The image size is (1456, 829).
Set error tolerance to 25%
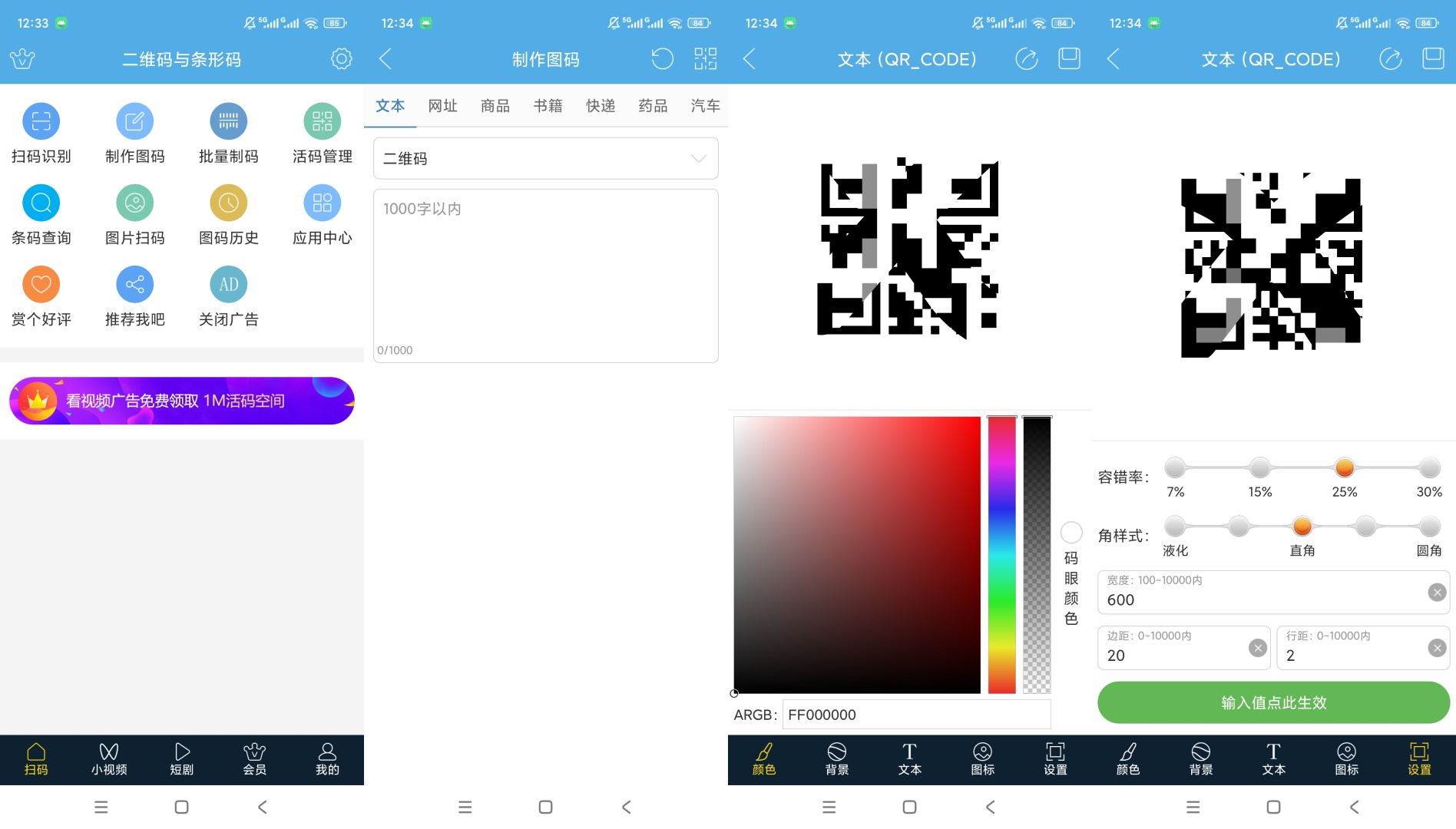point(1344,467)
